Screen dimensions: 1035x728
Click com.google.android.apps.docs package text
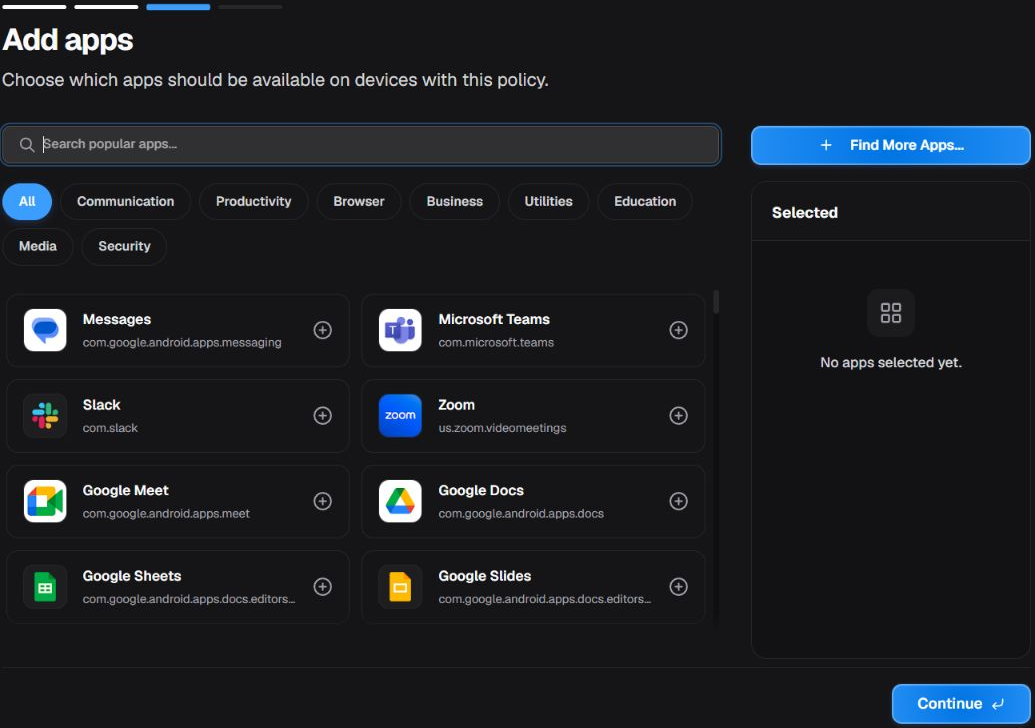[x=521, y=513]
